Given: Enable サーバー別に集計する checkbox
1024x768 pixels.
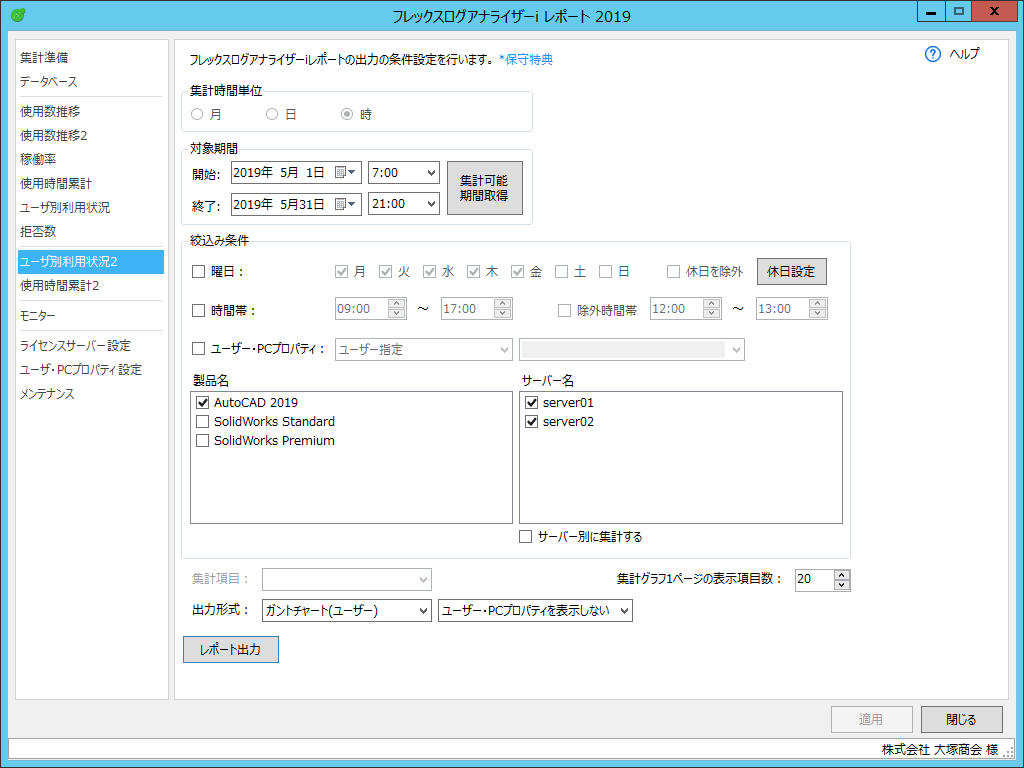Looking at the screenshot, I should click(x=526, y=537).
